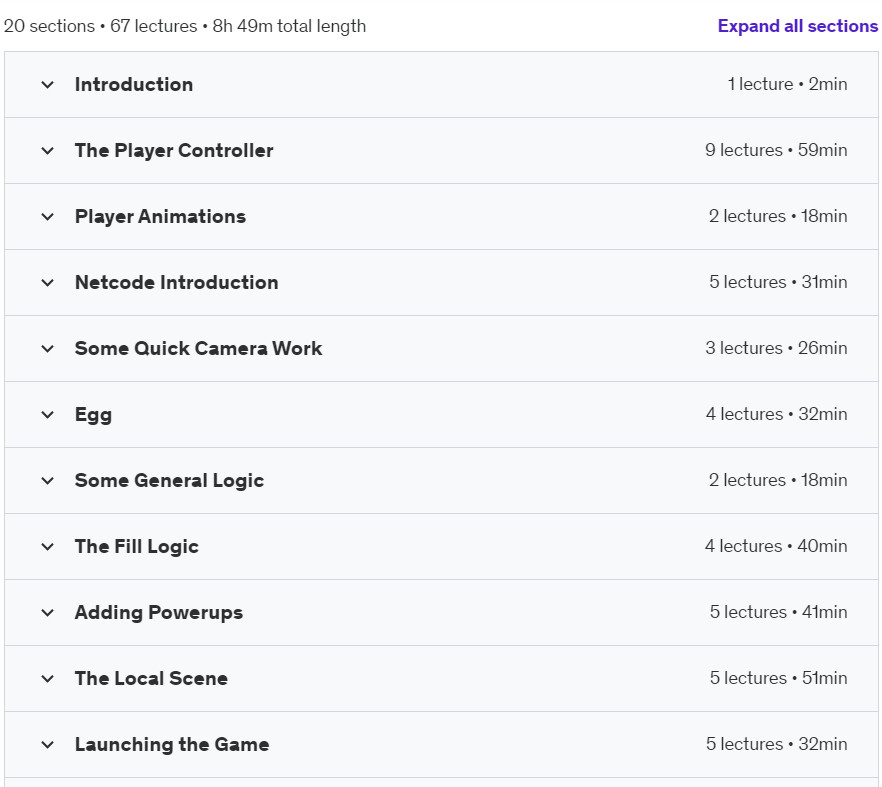Viewport: 882px width, 787px height.
Task: Select Some General Logic section title
Action: pyautogui.click(x=169, y=480)
